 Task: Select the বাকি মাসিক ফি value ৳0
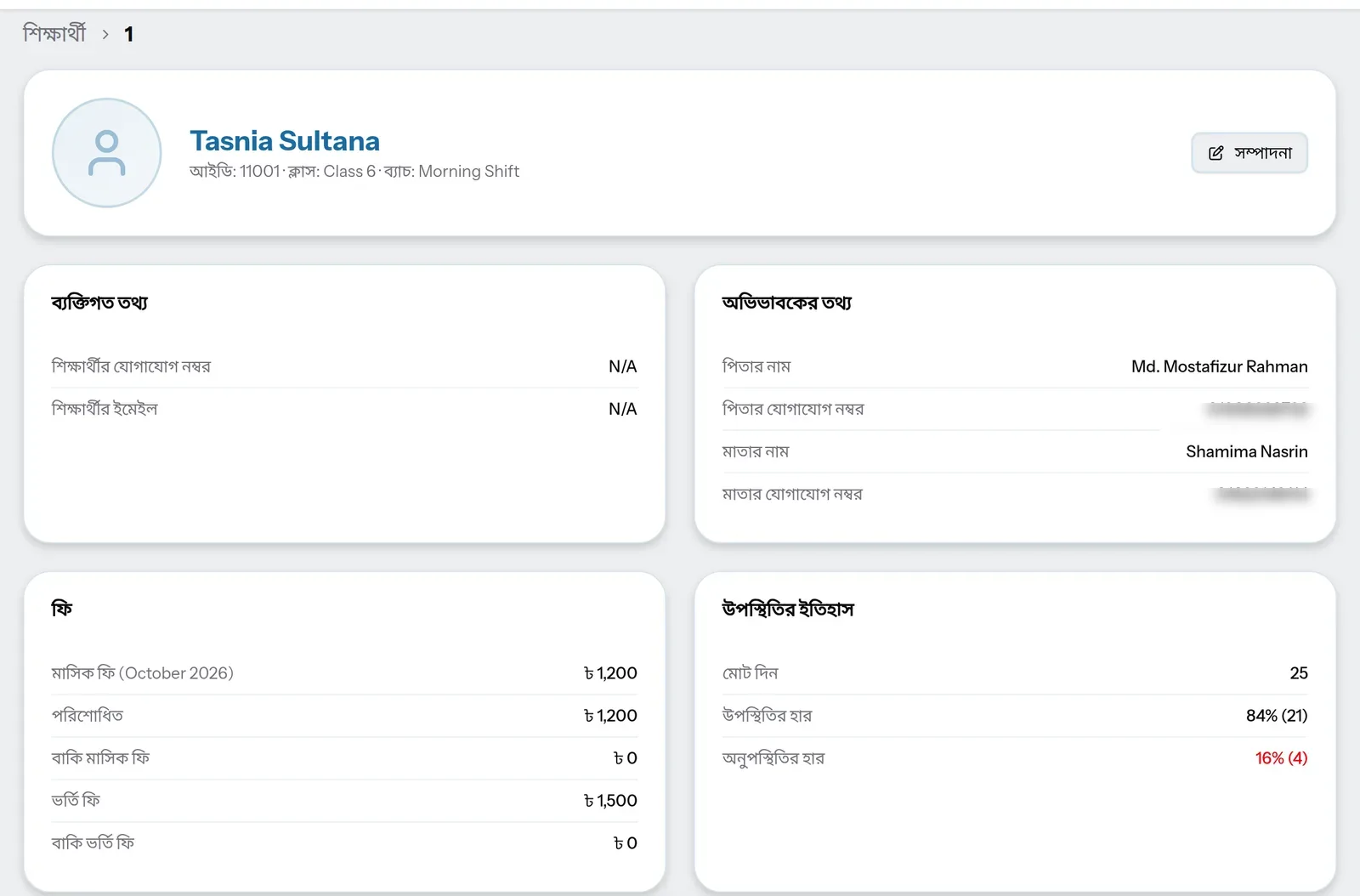pyautogui.click(x=626, y=758)
